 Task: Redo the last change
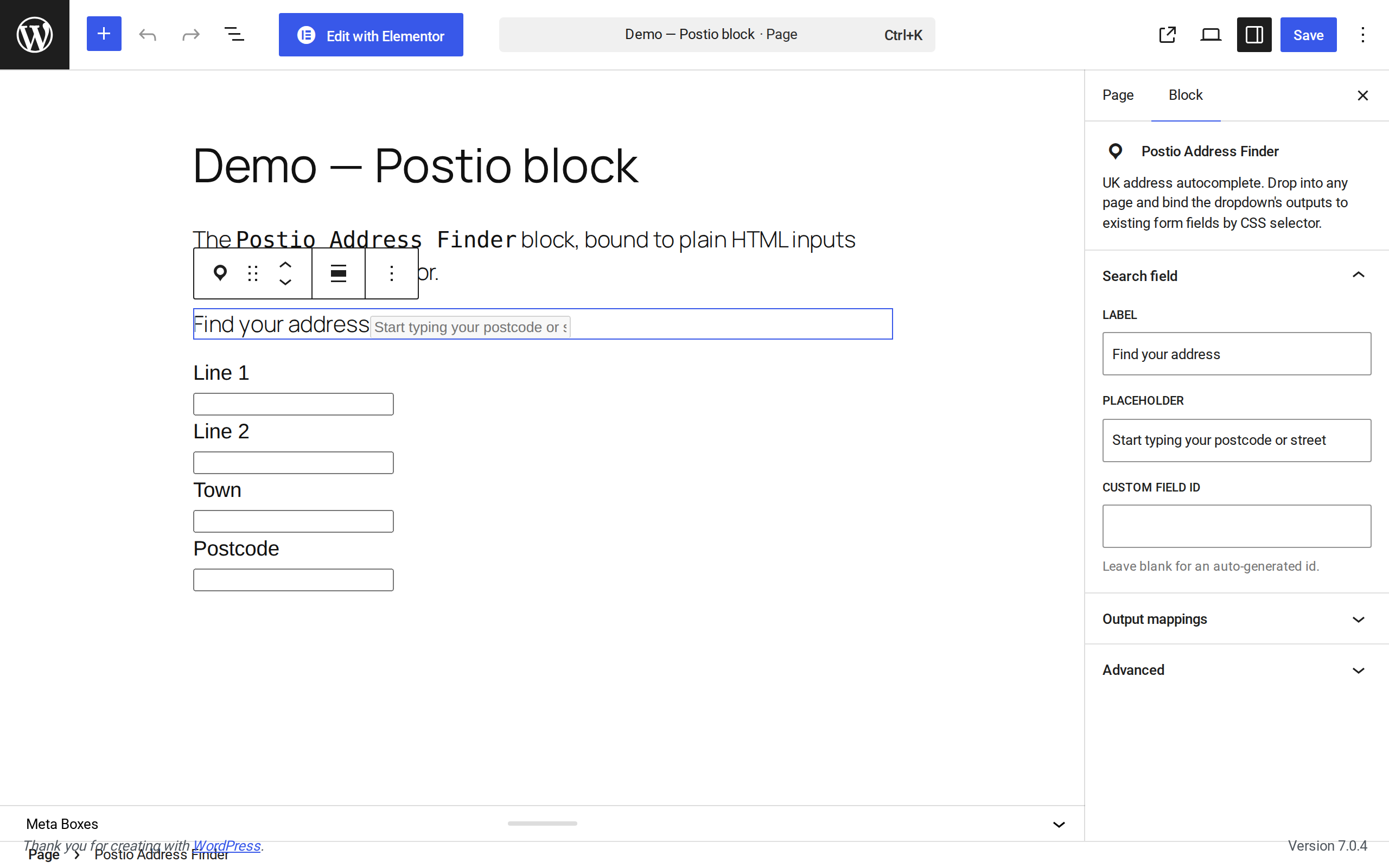190,34
